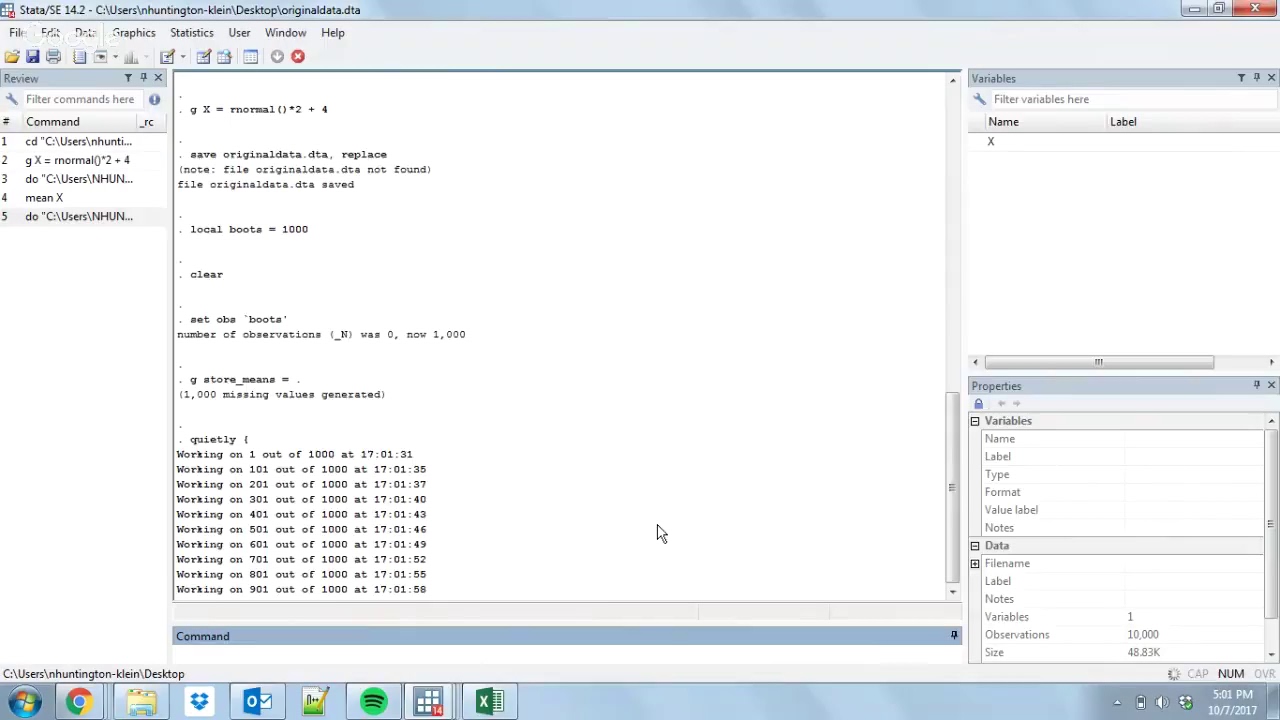Click the Viewer eye icon in toolbar

[100, 57]
